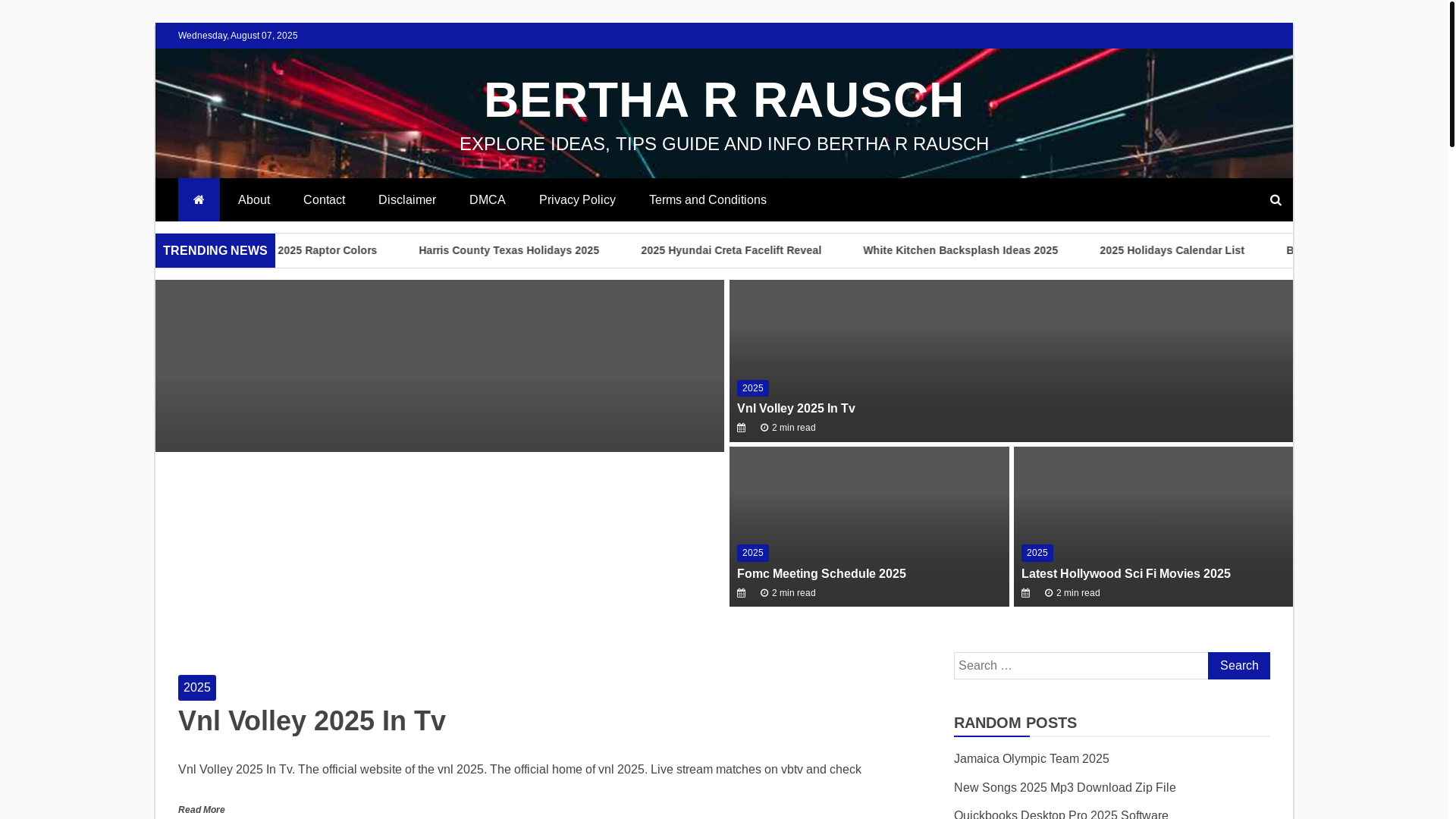The height and width of the screenshot is (819, 1456).
Task: Click 2025 tag on Latest Hollywood card
Action: tap(1037, 553)
